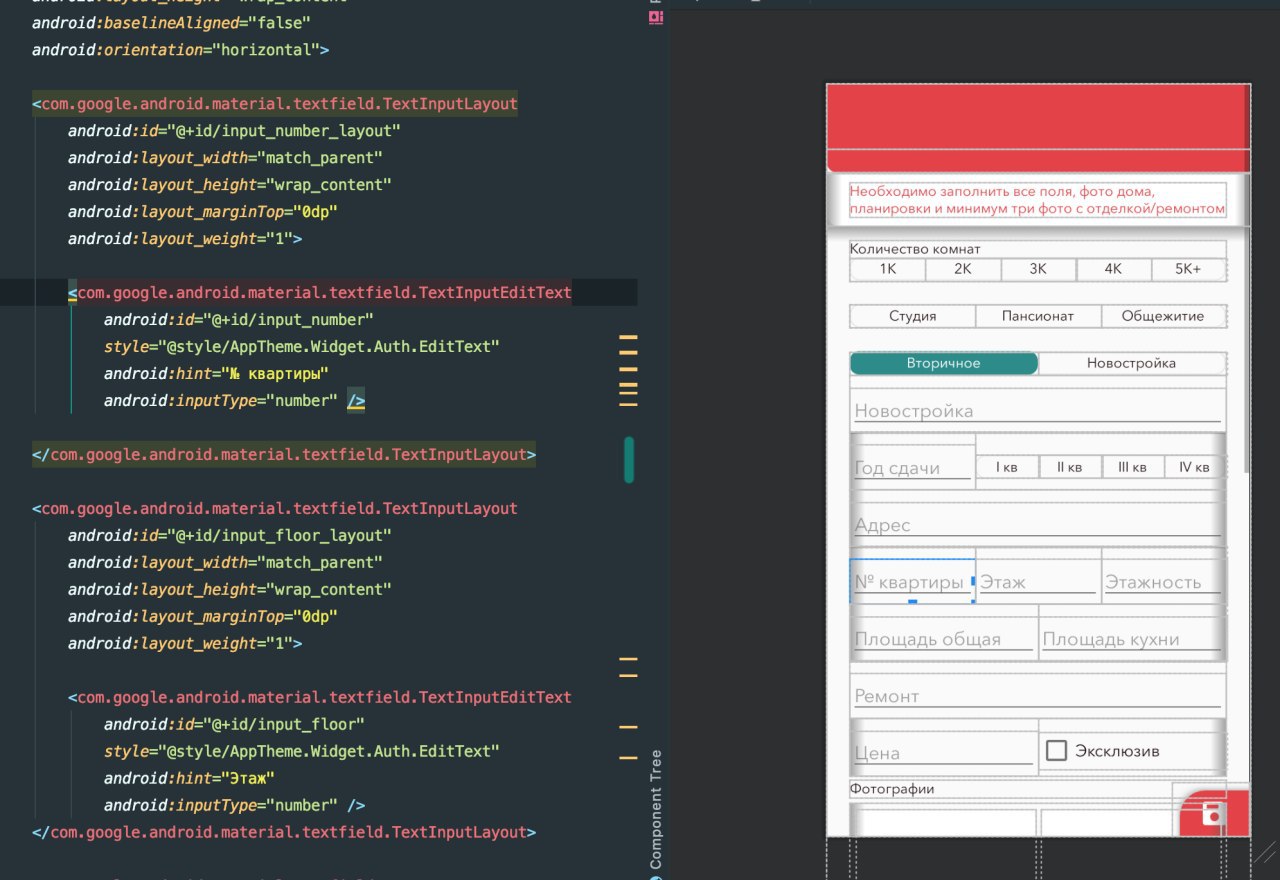The height and width of the screenshot is (880, 1280).
Task: Select the red app bar in preview
Action: tap(1038, 128)
